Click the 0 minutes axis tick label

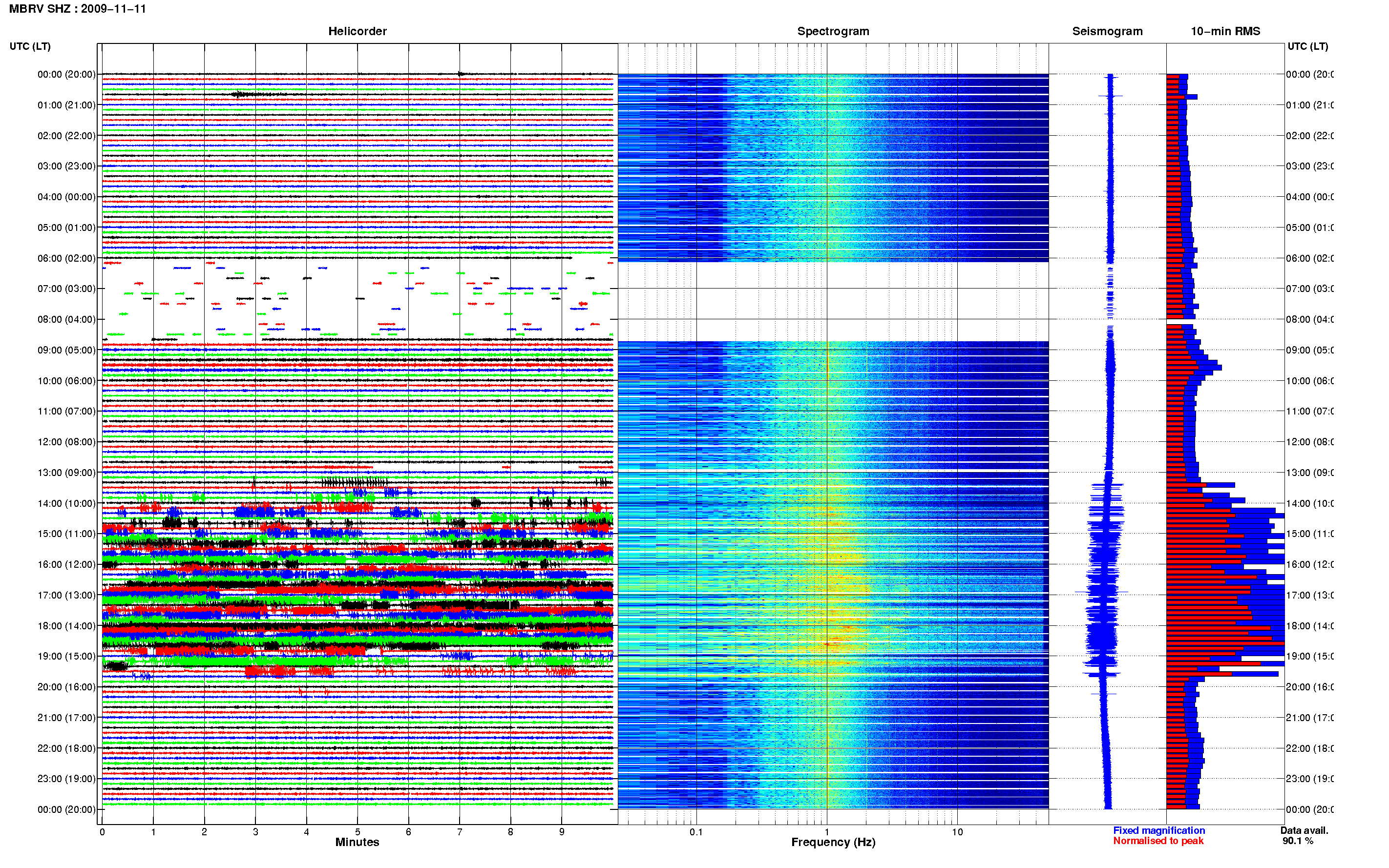pos(102,832)
